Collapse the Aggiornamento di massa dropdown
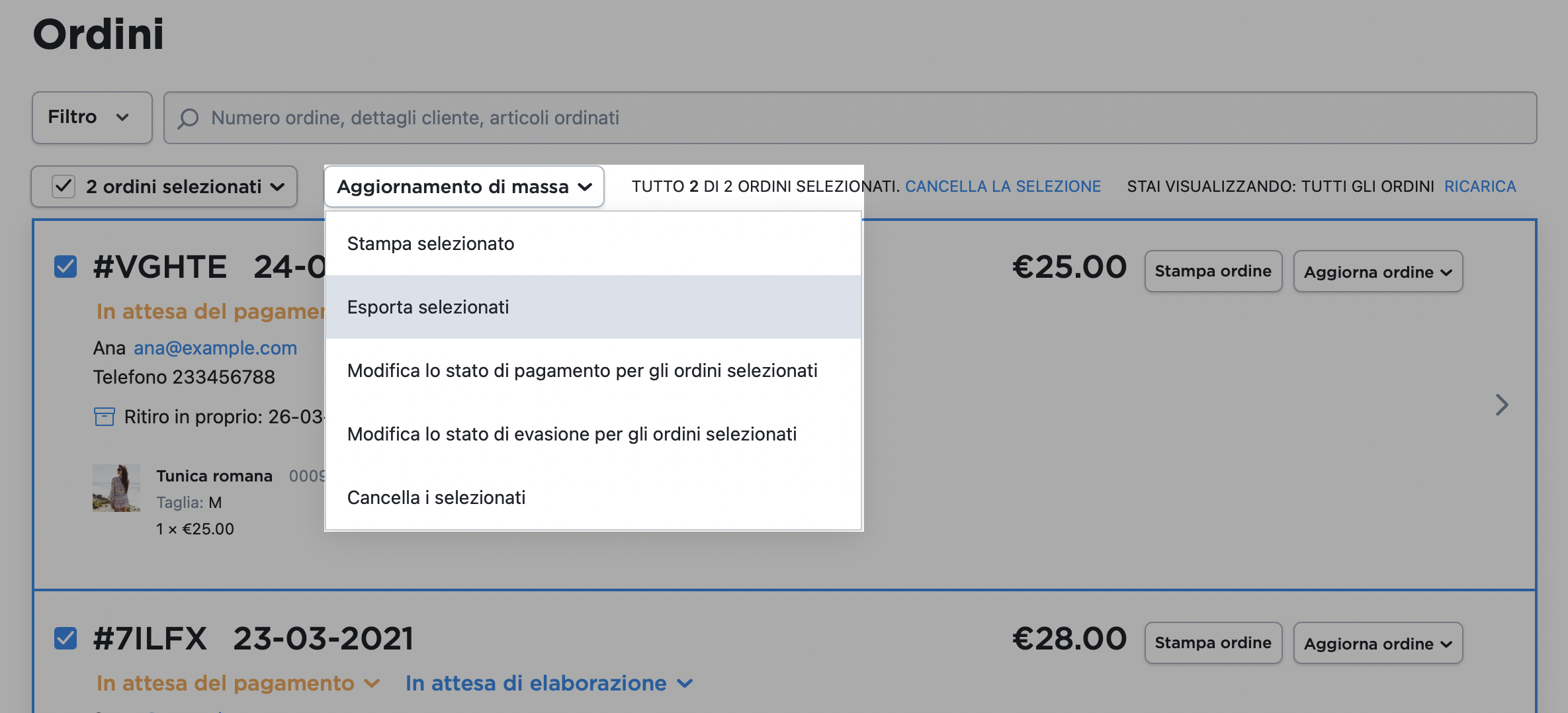The width and height of the screenshot is (1568, 713). click(x=464, y=187)
